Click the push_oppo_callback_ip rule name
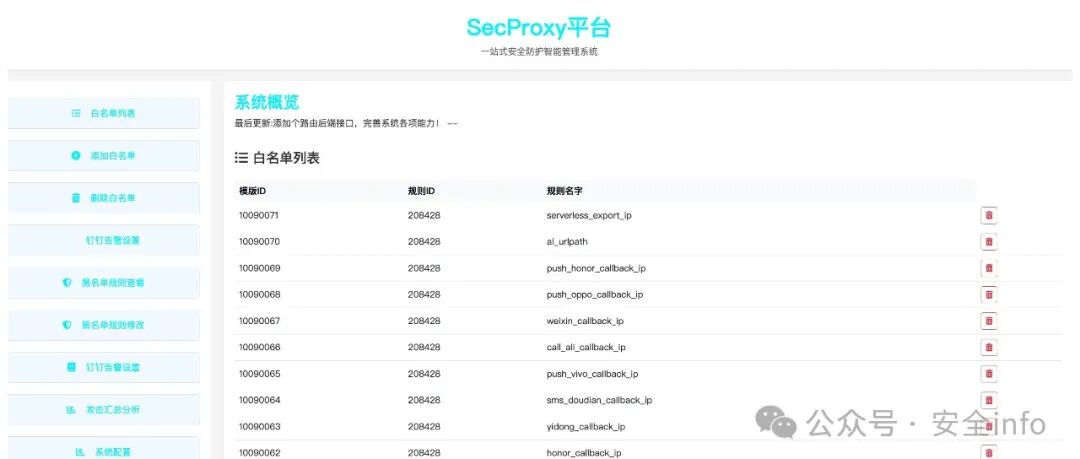Image resolution: width=1080 pixels, height=459 pixels. coord(594,294)
